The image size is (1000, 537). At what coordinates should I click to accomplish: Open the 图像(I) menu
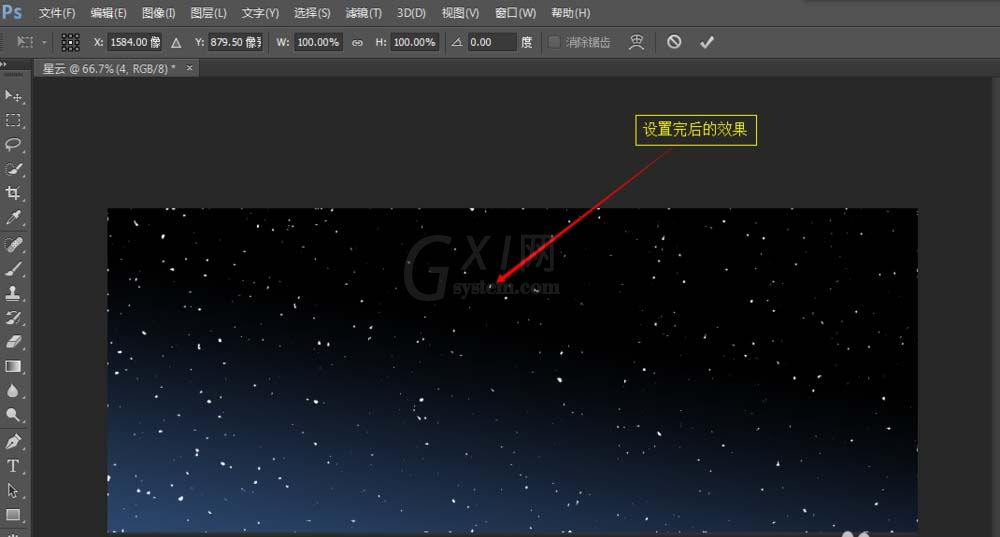pyautogui.click(x=158, y=13)
